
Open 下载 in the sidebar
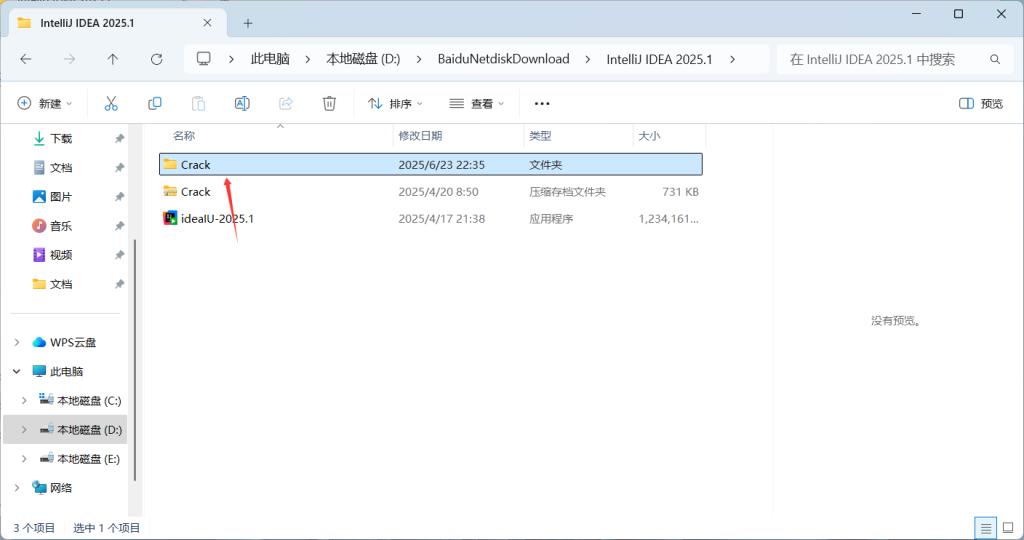(x=61, y=138)
